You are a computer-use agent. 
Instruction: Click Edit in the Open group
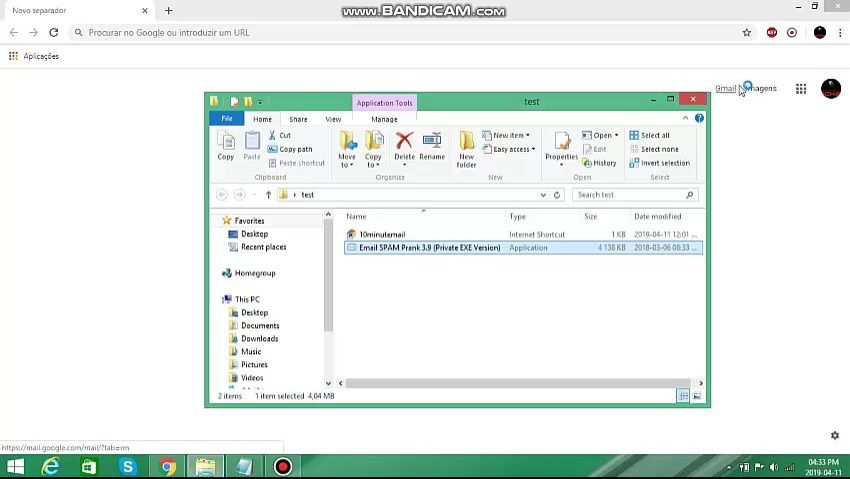595,149
